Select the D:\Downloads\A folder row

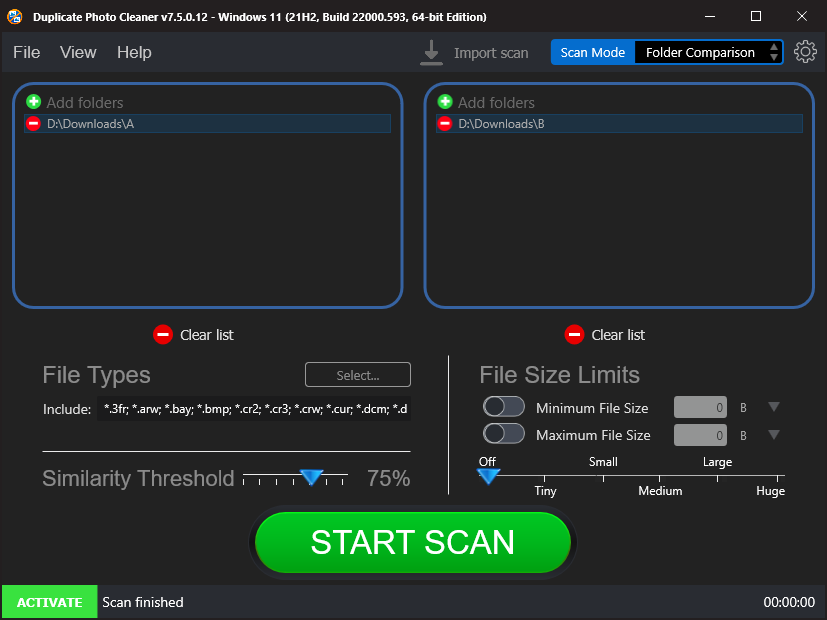207,123
